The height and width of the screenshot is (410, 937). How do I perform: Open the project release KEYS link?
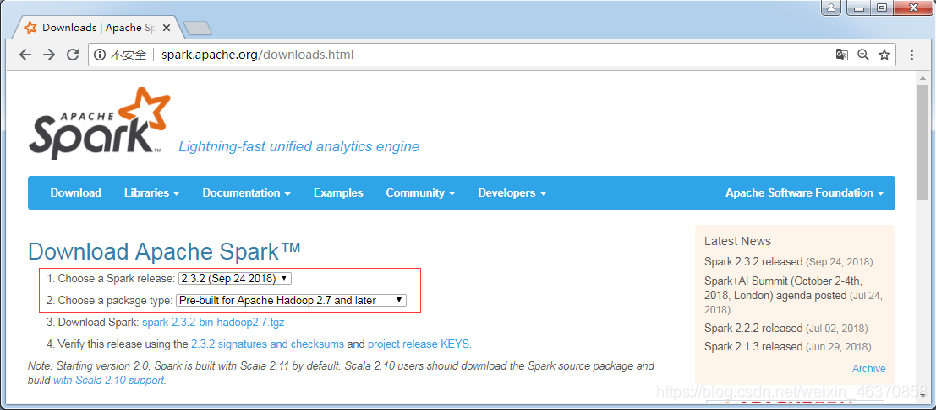418,344
